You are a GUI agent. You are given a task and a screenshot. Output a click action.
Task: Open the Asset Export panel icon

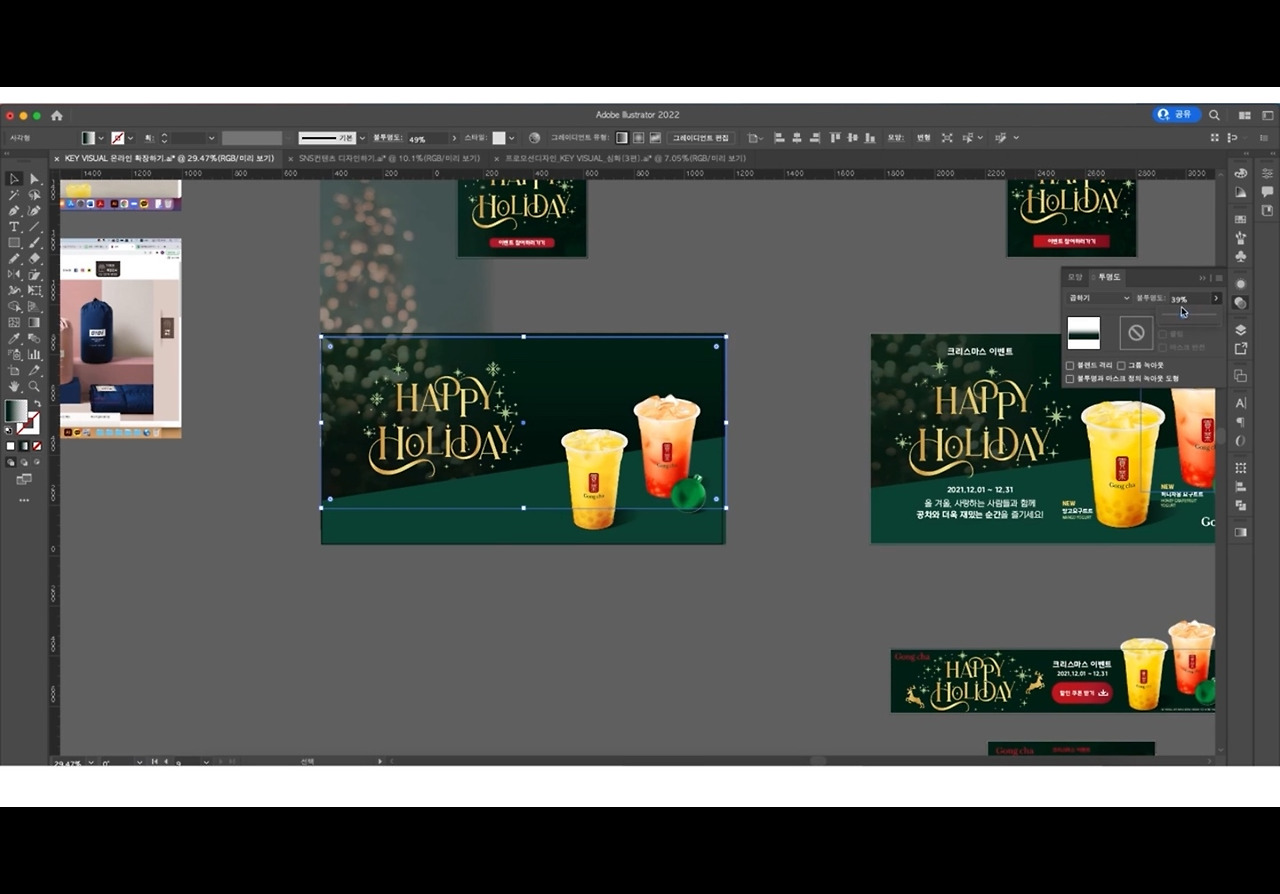click(1241, 349)
